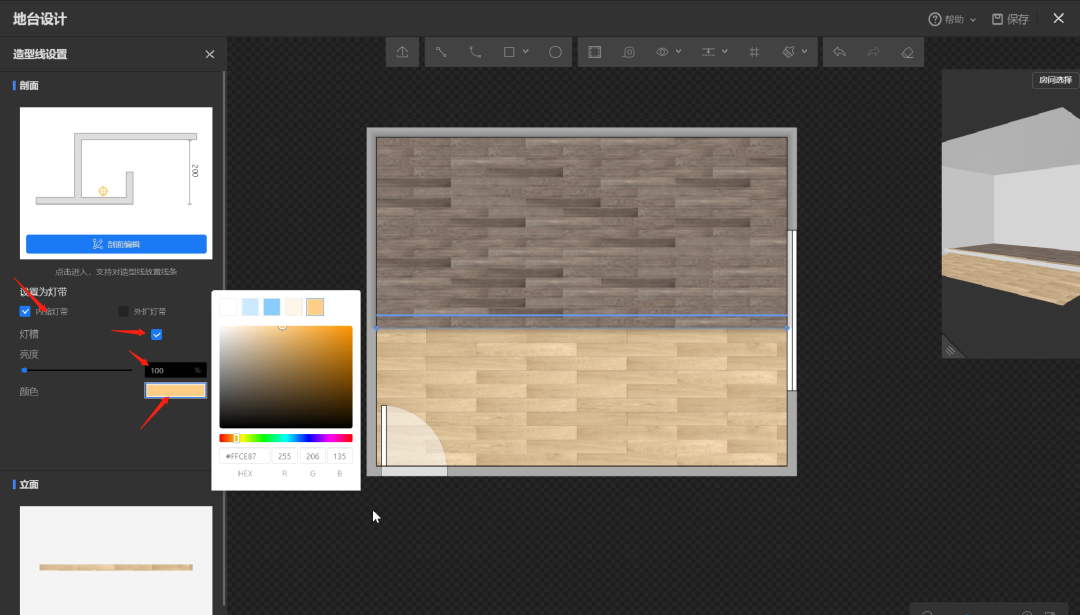Pick the medium blue preset color swatch
This screenshot has width=1080, height=615.
[x=272, y=307]
